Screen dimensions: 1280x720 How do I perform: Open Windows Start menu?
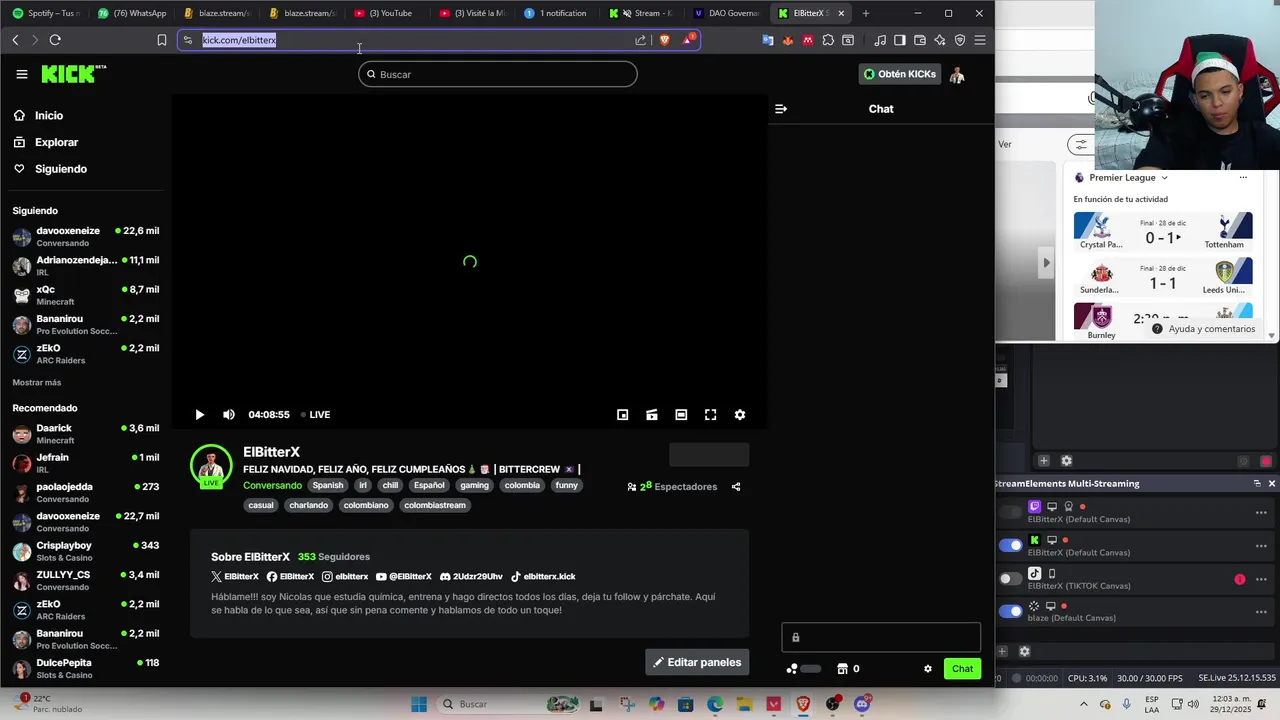tap(419, 704)
